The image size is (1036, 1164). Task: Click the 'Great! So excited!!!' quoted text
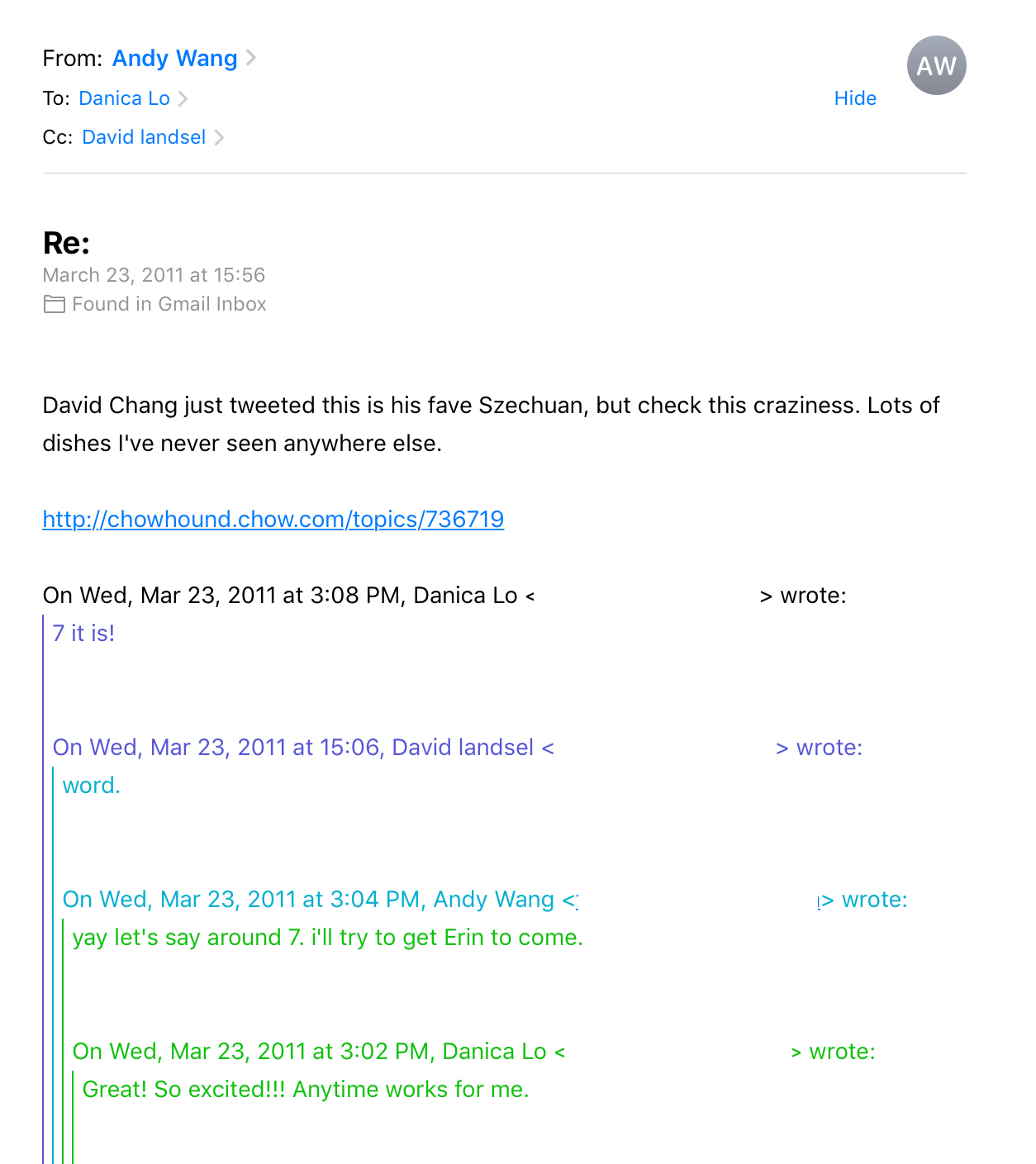tap(306, 1089)
